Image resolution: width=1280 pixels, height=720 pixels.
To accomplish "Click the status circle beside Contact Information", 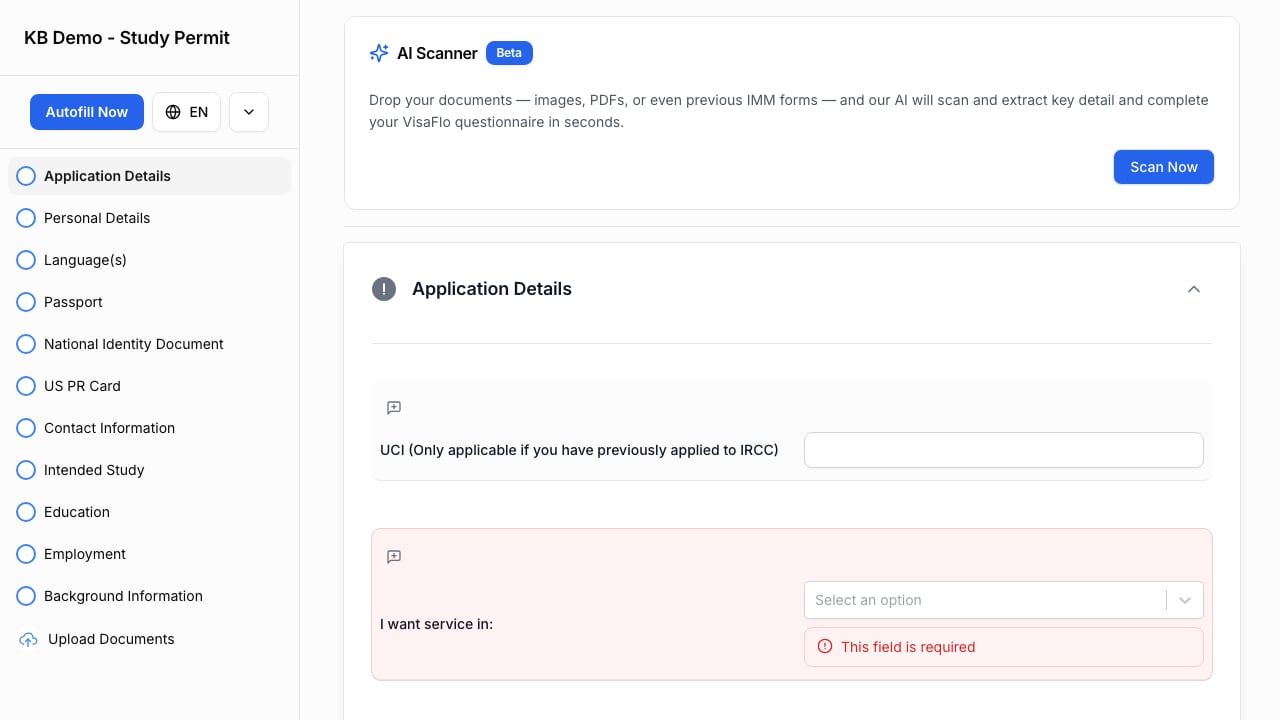I will [x=26, y=428].
